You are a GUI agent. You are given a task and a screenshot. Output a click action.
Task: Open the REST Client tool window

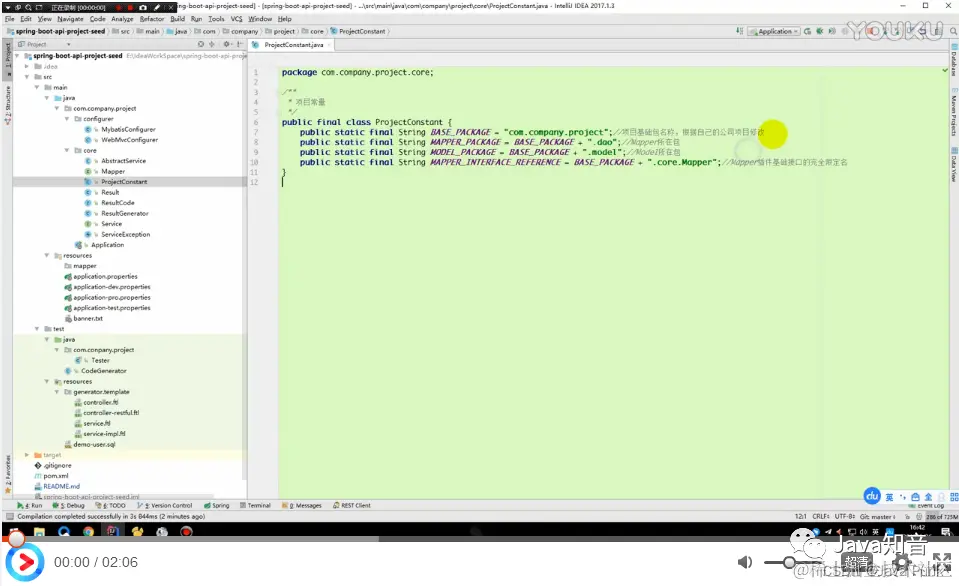point(352,506)
